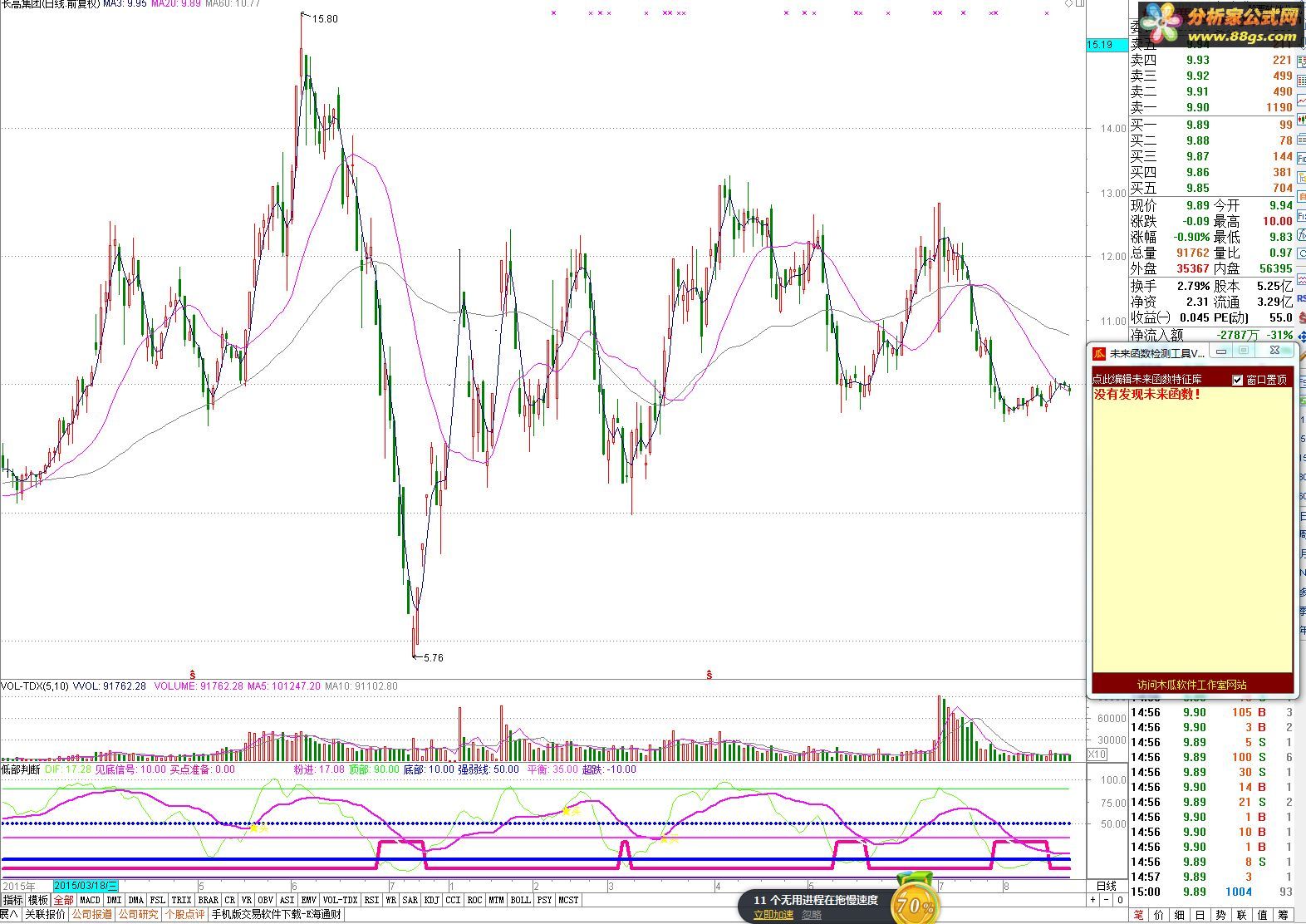The width and height of the screenshot is (1306, 924).
Task: Toggle the 窗口置顶 checkbox
Action: coord(1237,380)
